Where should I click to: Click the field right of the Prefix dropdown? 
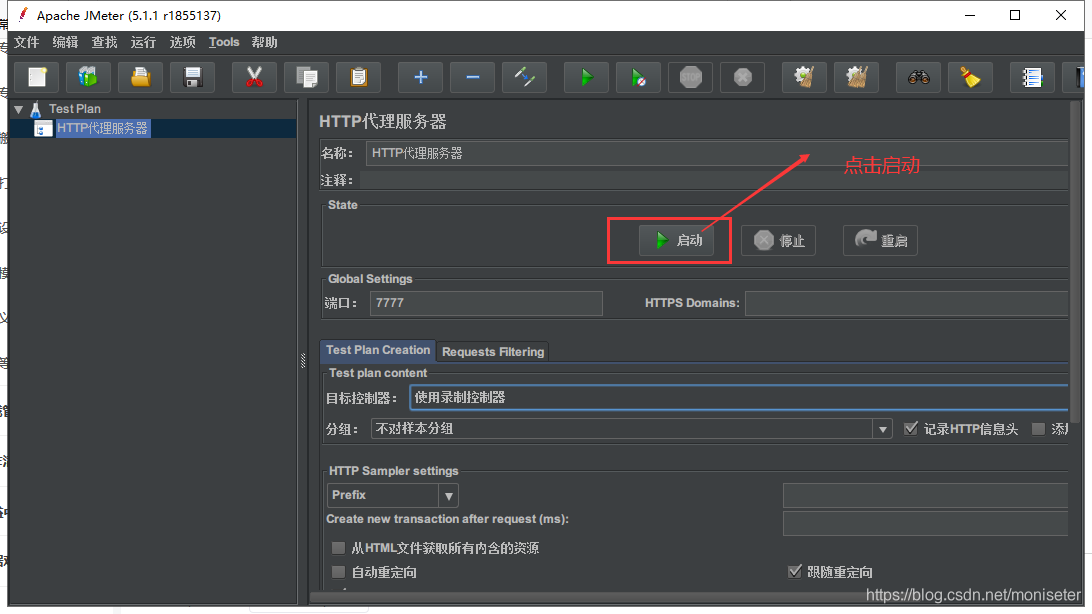point(926,495)
